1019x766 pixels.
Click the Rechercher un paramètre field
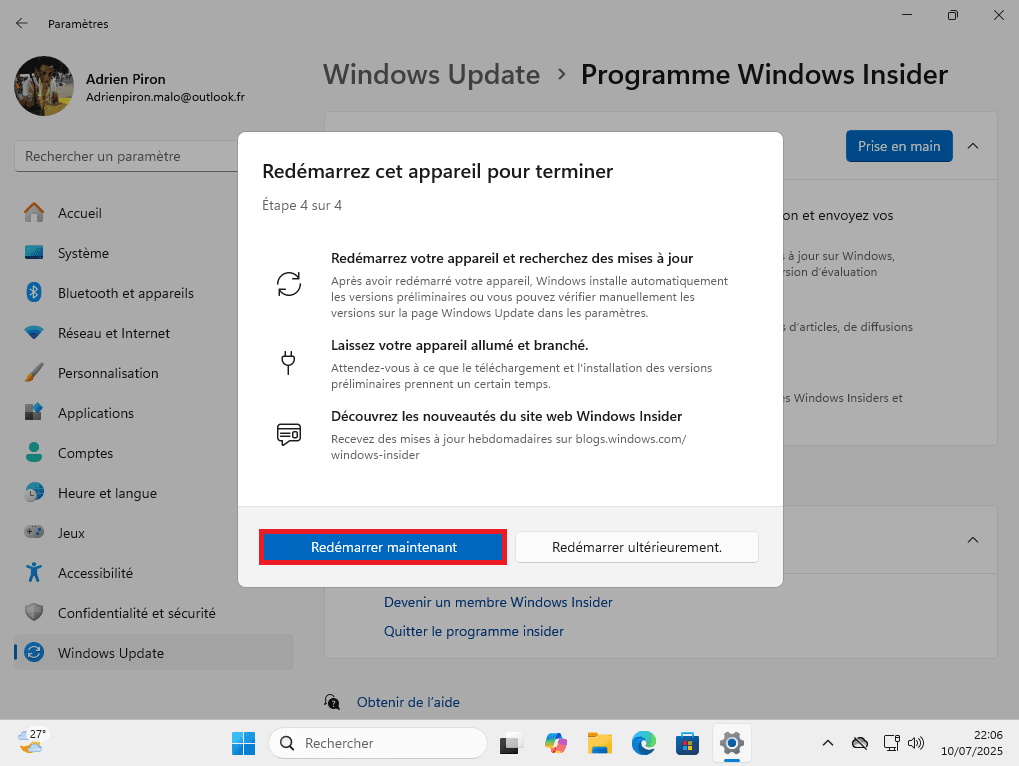click(127, 156)
